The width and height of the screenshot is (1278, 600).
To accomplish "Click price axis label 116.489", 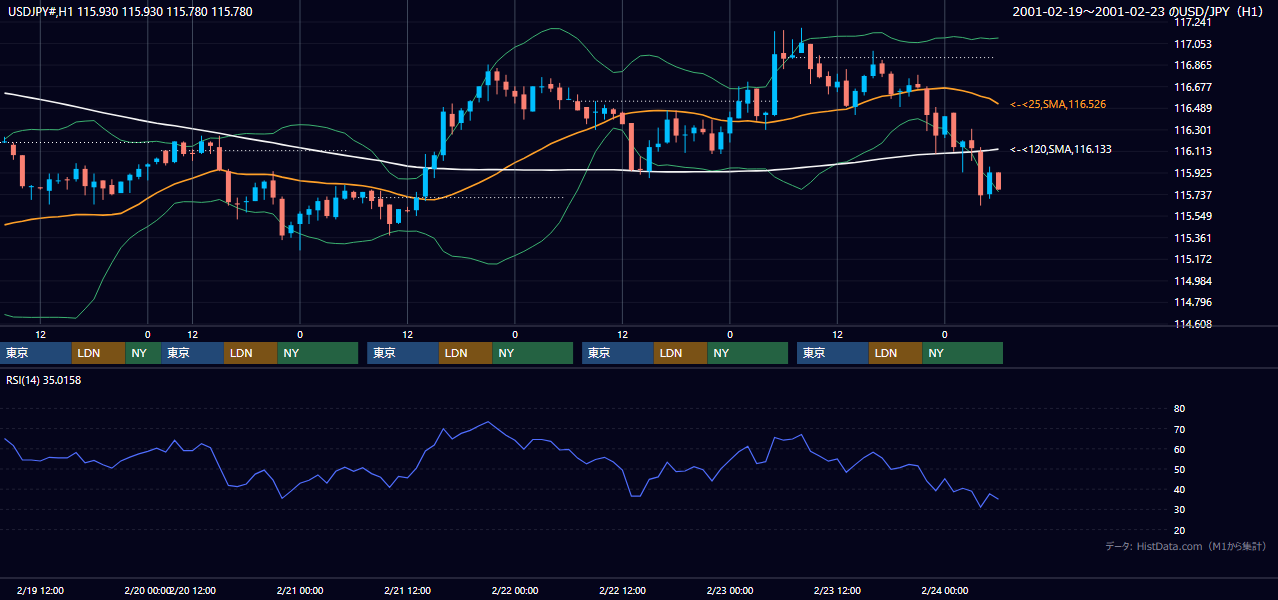I will point(1192,108).
